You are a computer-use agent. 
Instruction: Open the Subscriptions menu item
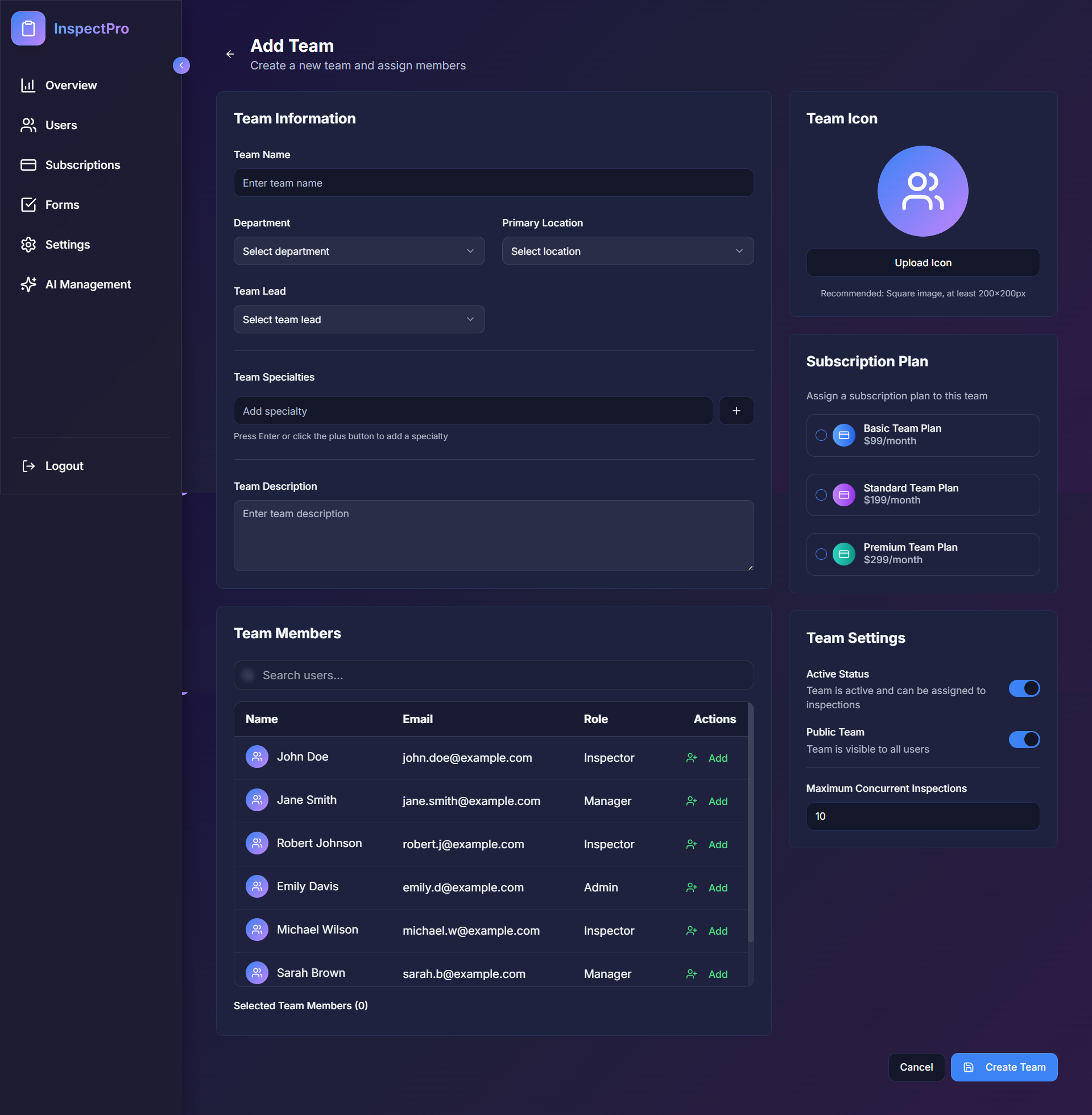(x=90, y=165)
